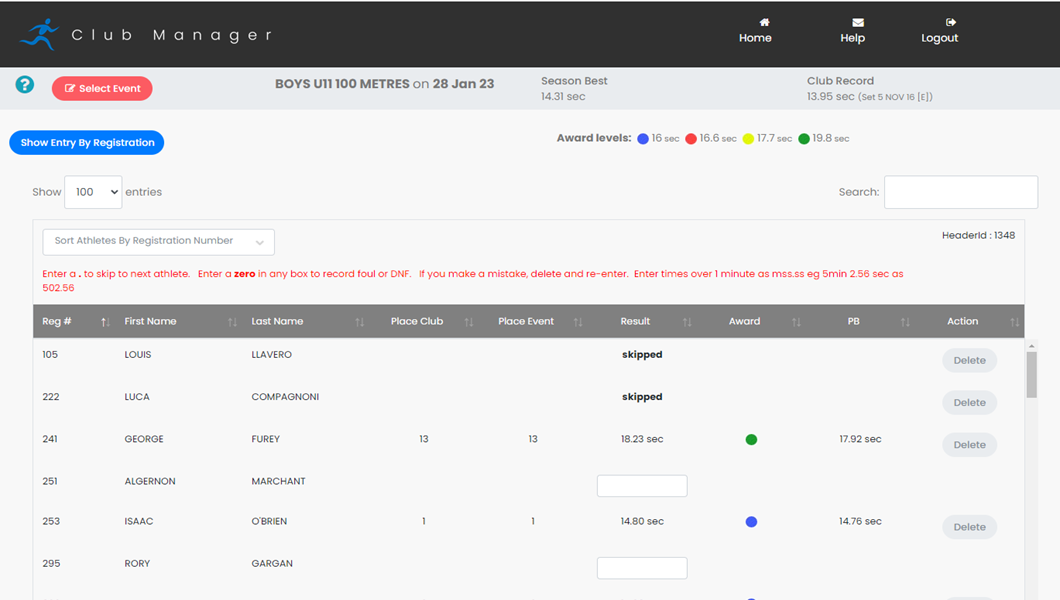
Task: Click the Club Manager runner logo
Action: (x=39, y=34)
